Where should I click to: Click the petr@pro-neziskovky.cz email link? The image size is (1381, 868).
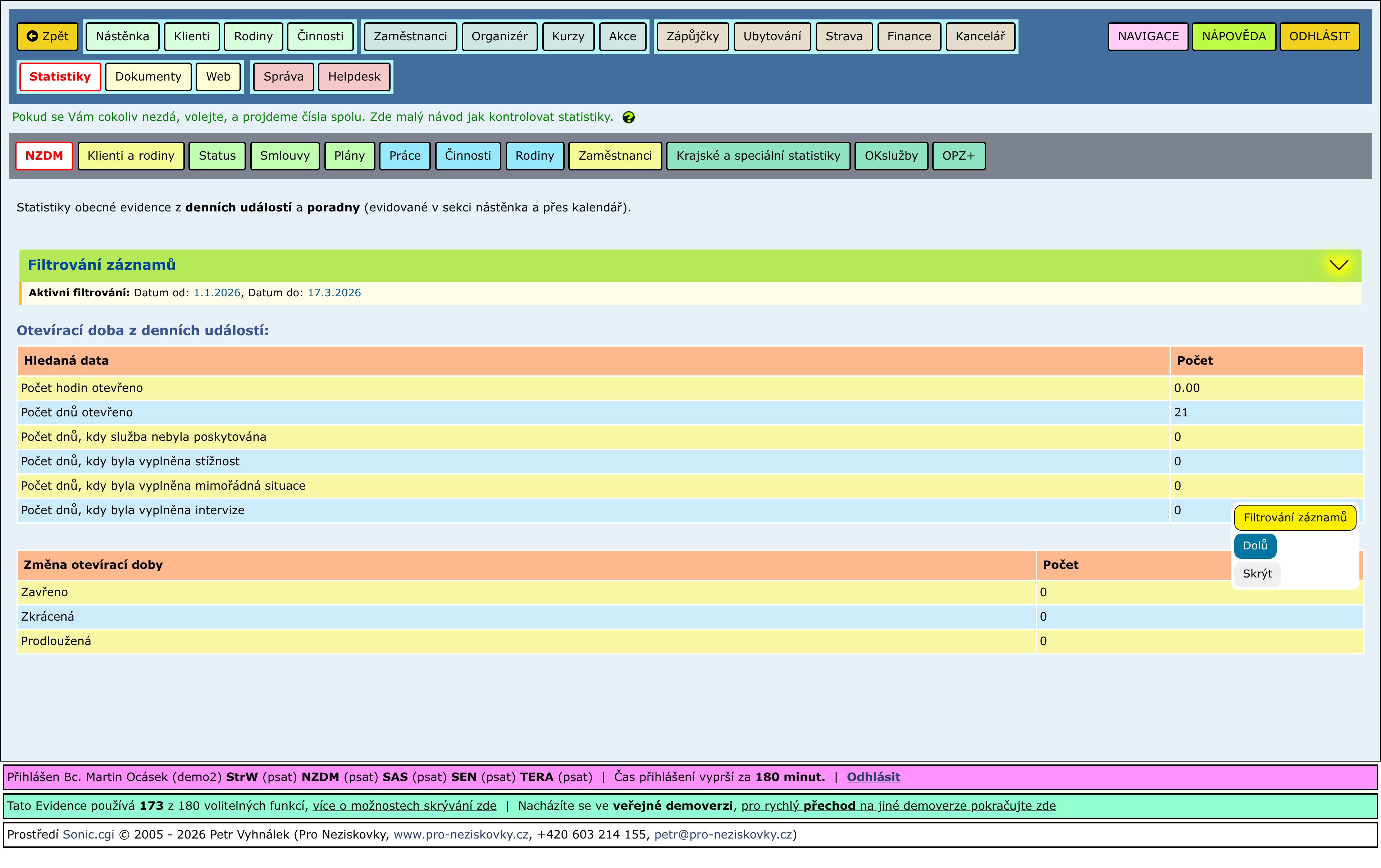pos(723,835)
